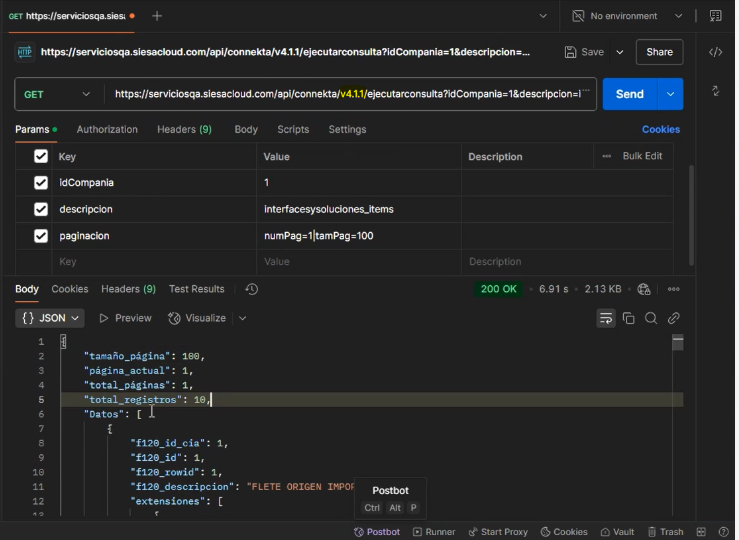Toggle line wrap icon in response toolbar
Viewport: 739px width, 540px height.
606,318
